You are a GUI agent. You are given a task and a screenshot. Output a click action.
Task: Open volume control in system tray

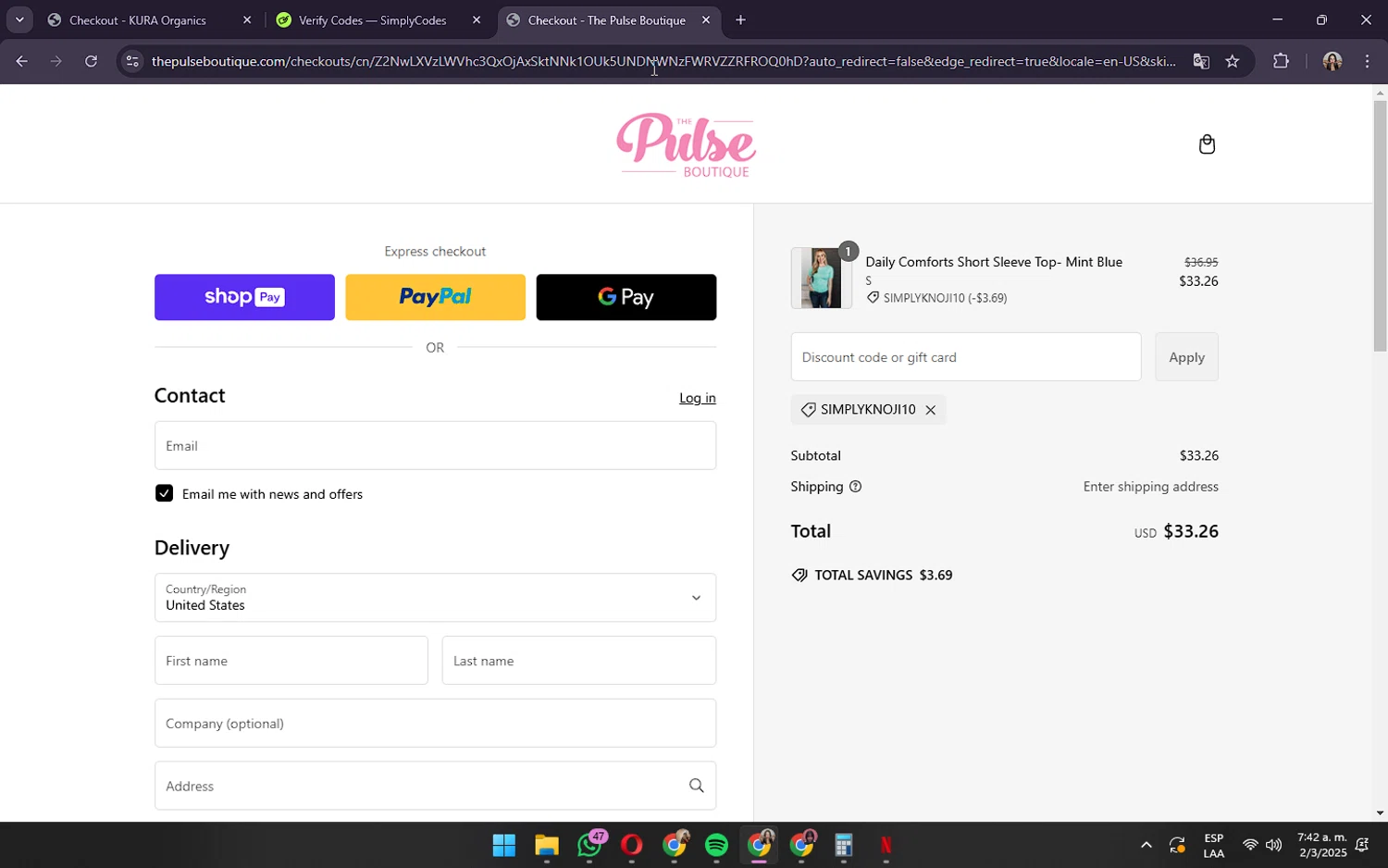pos(1274,845)
